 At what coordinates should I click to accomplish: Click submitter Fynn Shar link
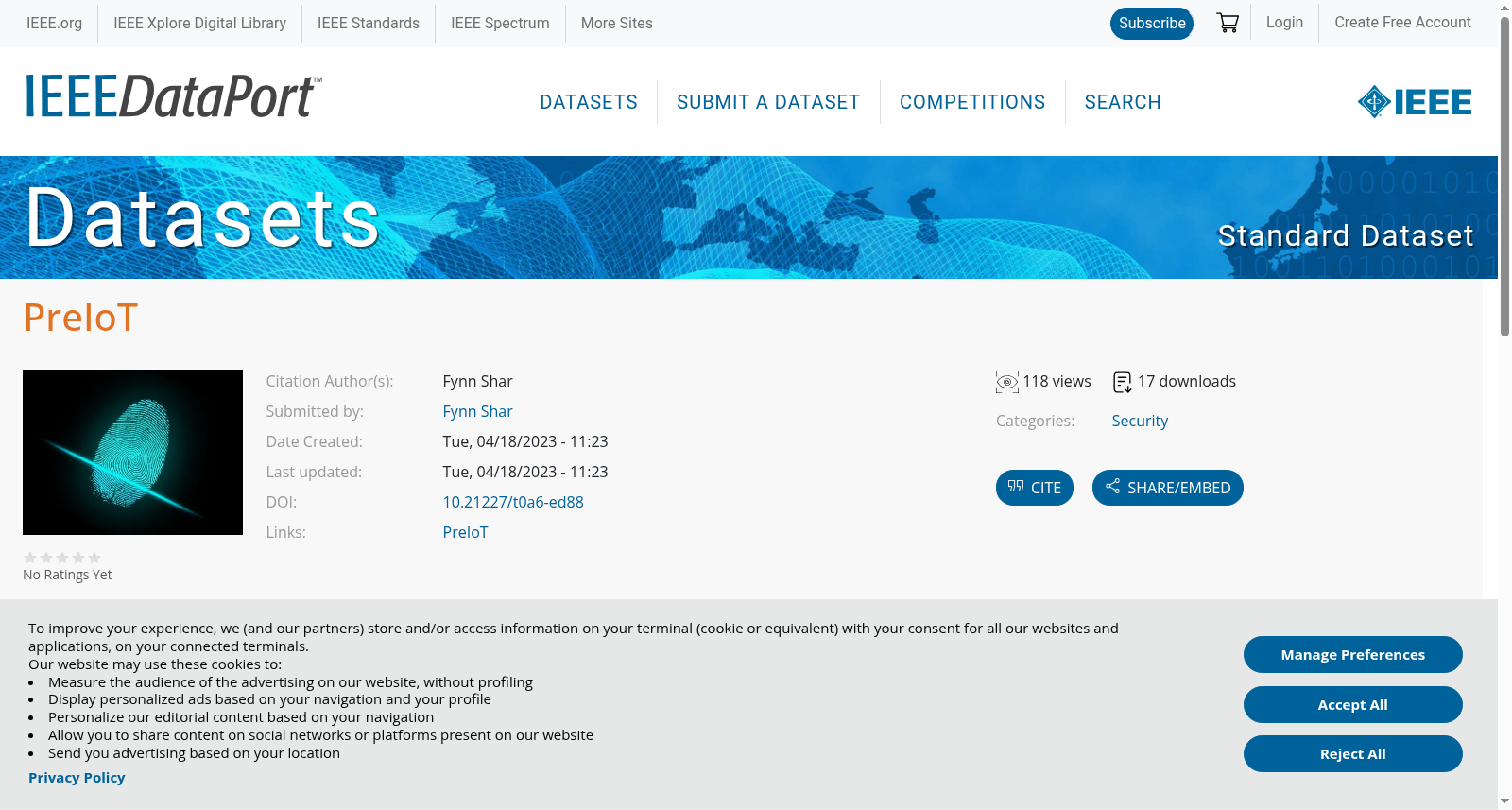pyautogui.click(x=477, y=411)
